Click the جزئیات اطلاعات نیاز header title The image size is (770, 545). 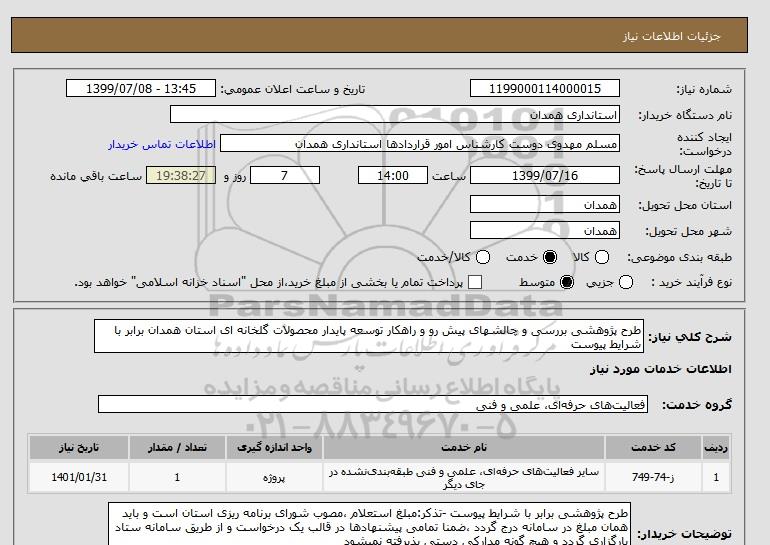tap(671, 36)
